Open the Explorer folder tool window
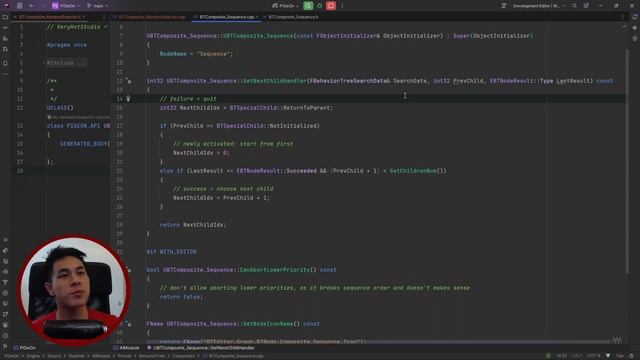This screenshot has height=360, width=640. click(x=5, y=17)
